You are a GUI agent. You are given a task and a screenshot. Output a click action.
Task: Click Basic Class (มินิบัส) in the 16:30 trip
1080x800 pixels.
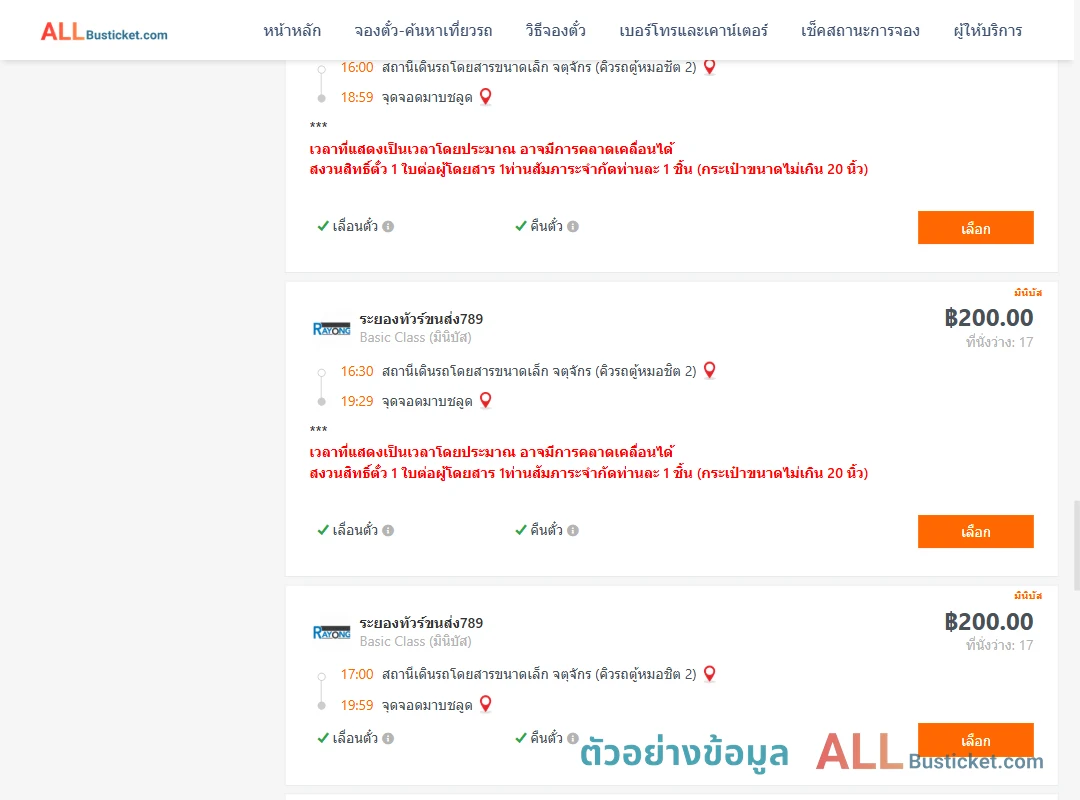[415, 337]
